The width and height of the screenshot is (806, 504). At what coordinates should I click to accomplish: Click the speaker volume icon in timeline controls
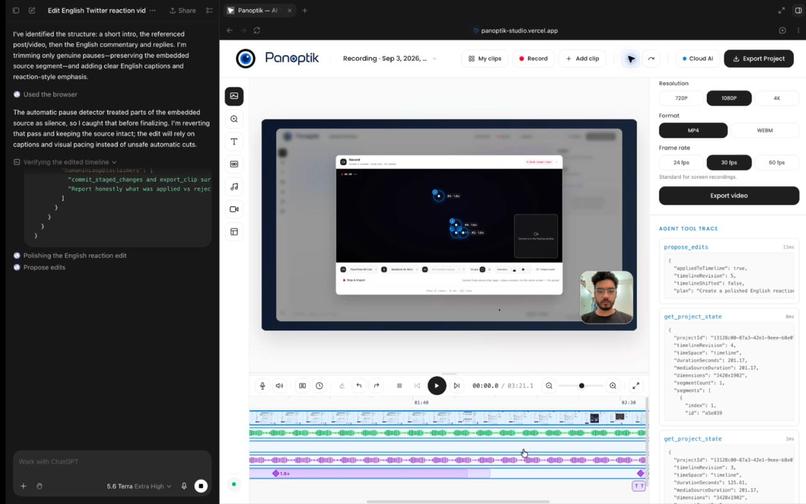[280, 386]
